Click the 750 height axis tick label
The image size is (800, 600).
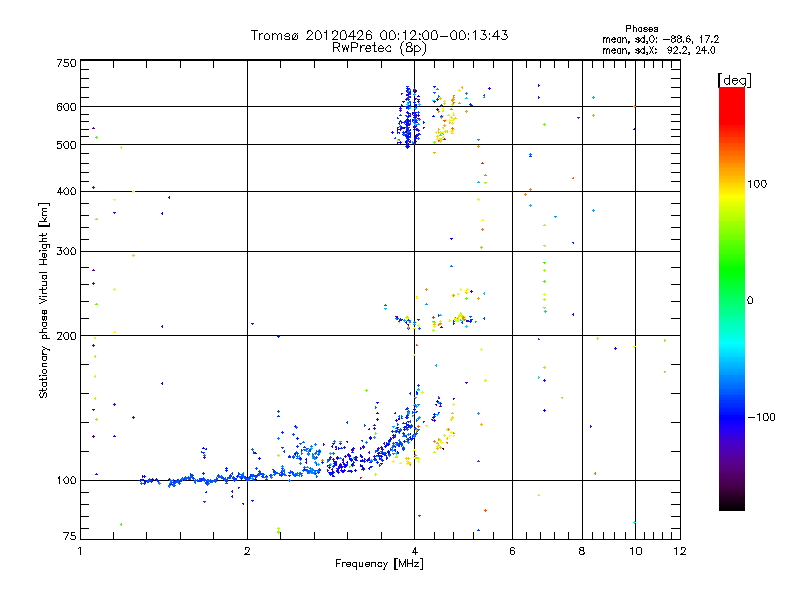click(66, 63)
